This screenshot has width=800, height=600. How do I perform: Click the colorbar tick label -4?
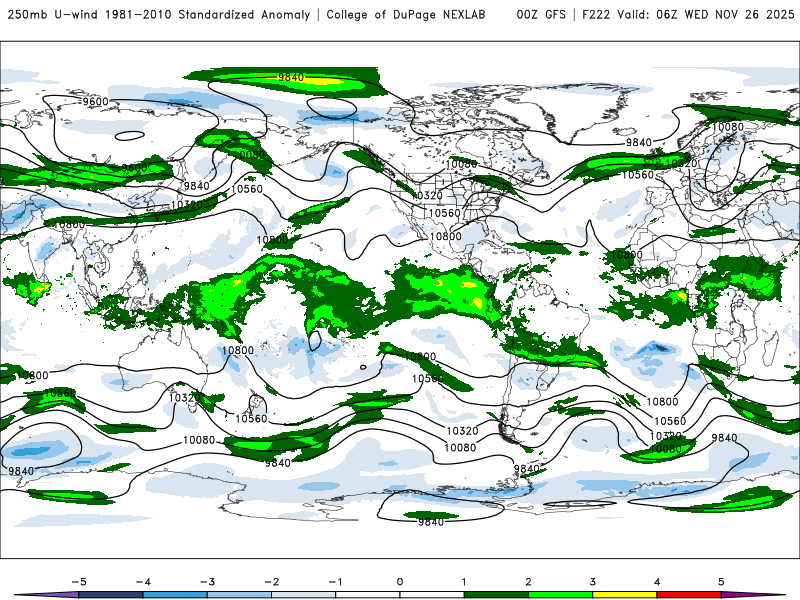[x=143, y=582]
